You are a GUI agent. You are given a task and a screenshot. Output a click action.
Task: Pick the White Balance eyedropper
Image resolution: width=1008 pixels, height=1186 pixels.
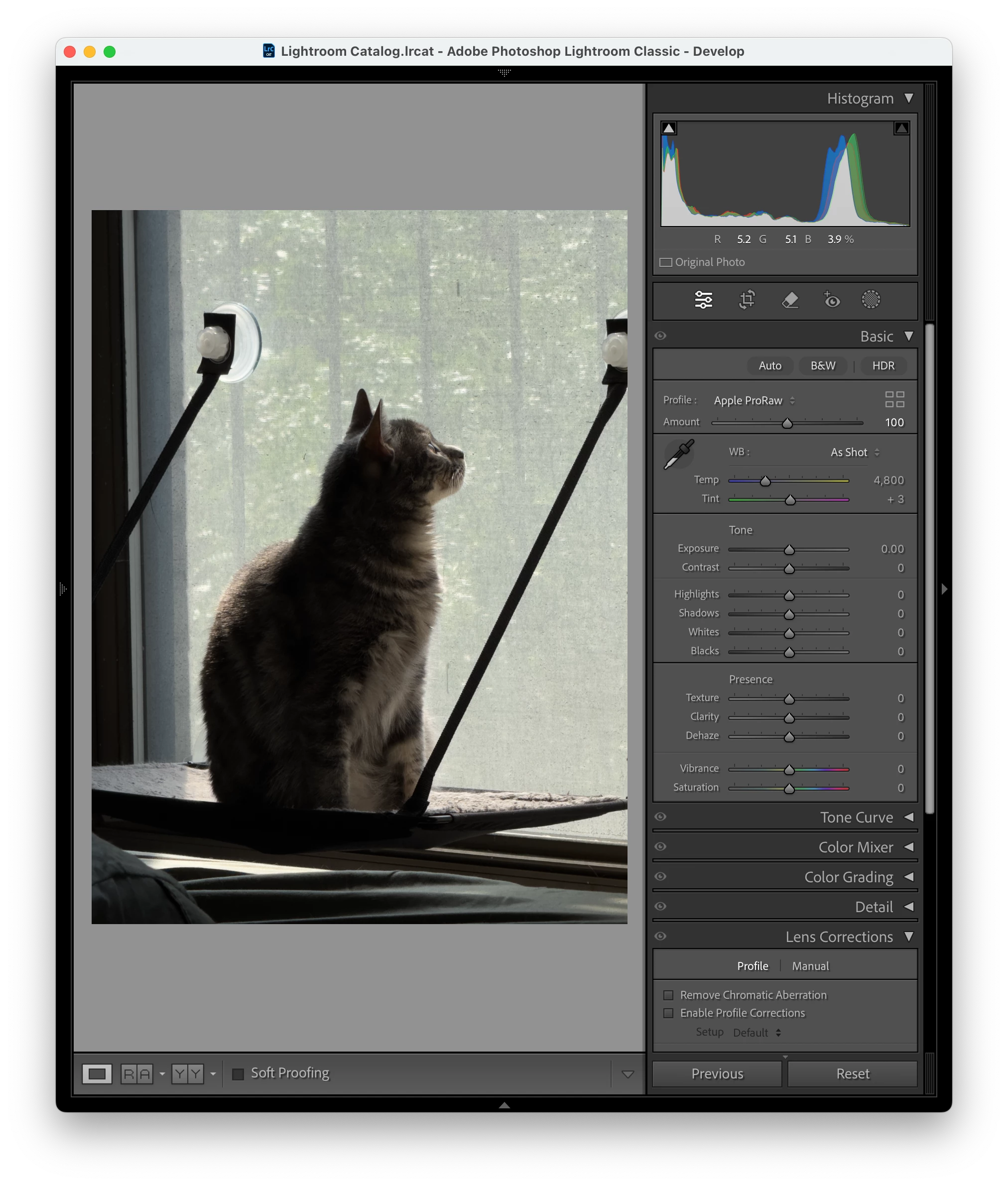pyautogui.click(x=679, y=454)
